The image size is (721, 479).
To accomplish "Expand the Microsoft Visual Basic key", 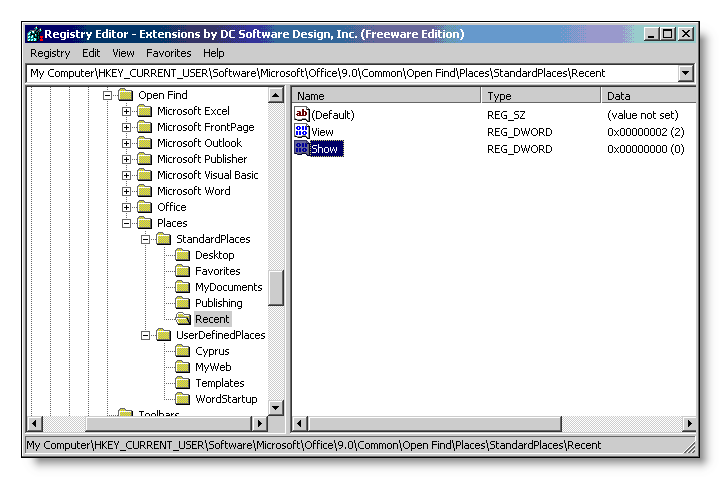I will tap(126, 175).
